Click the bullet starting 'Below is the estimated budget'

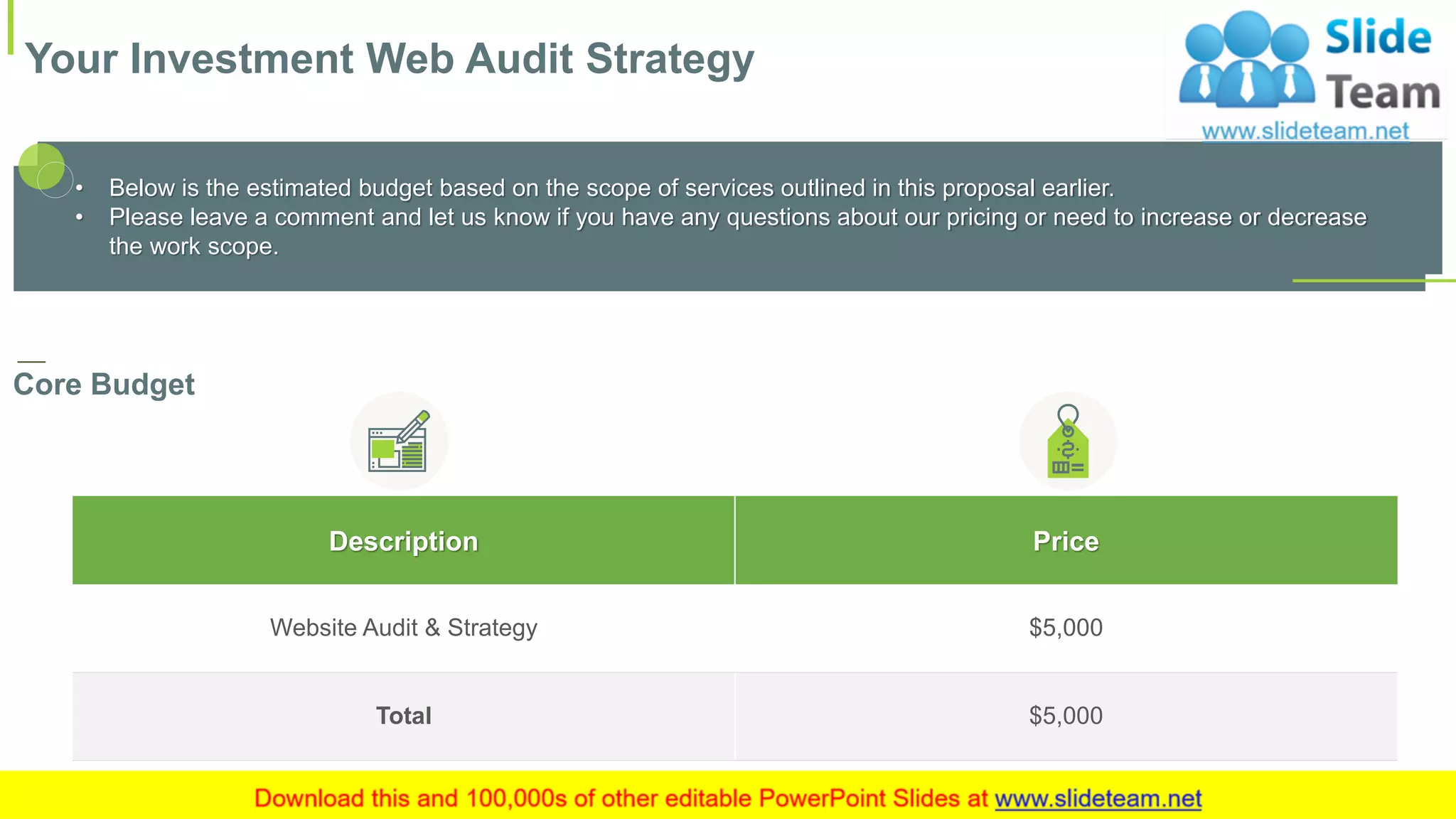[611, 188]
